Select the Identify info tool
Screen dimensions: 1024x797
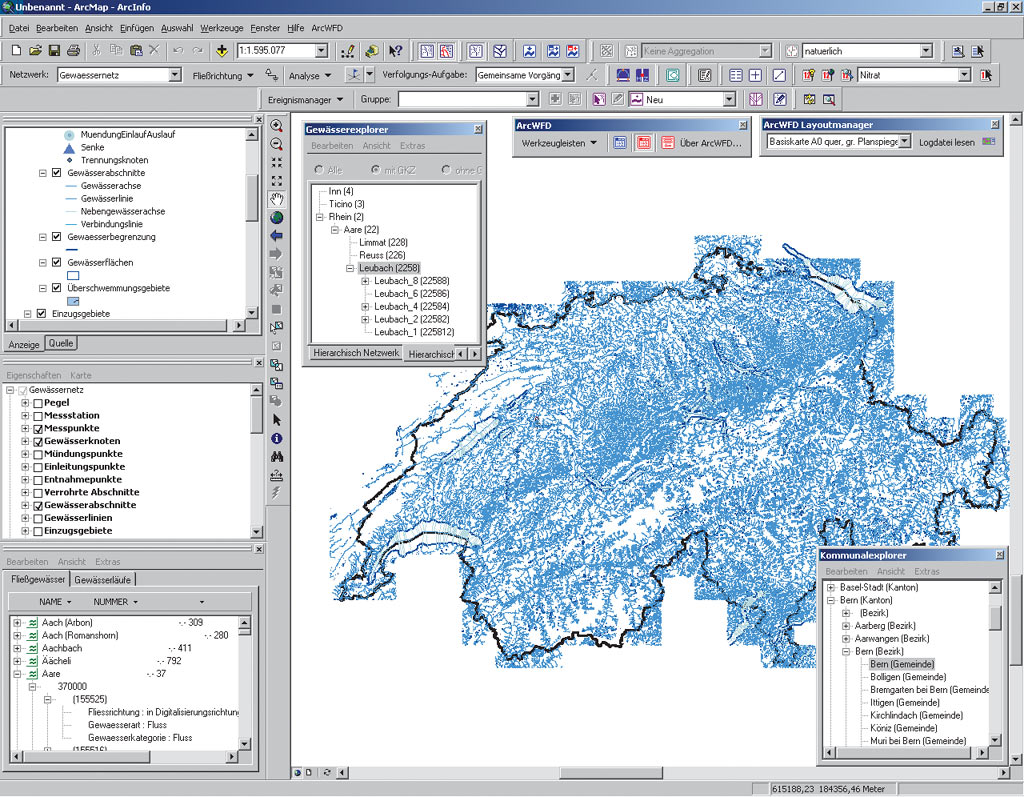tap(277, 438)
